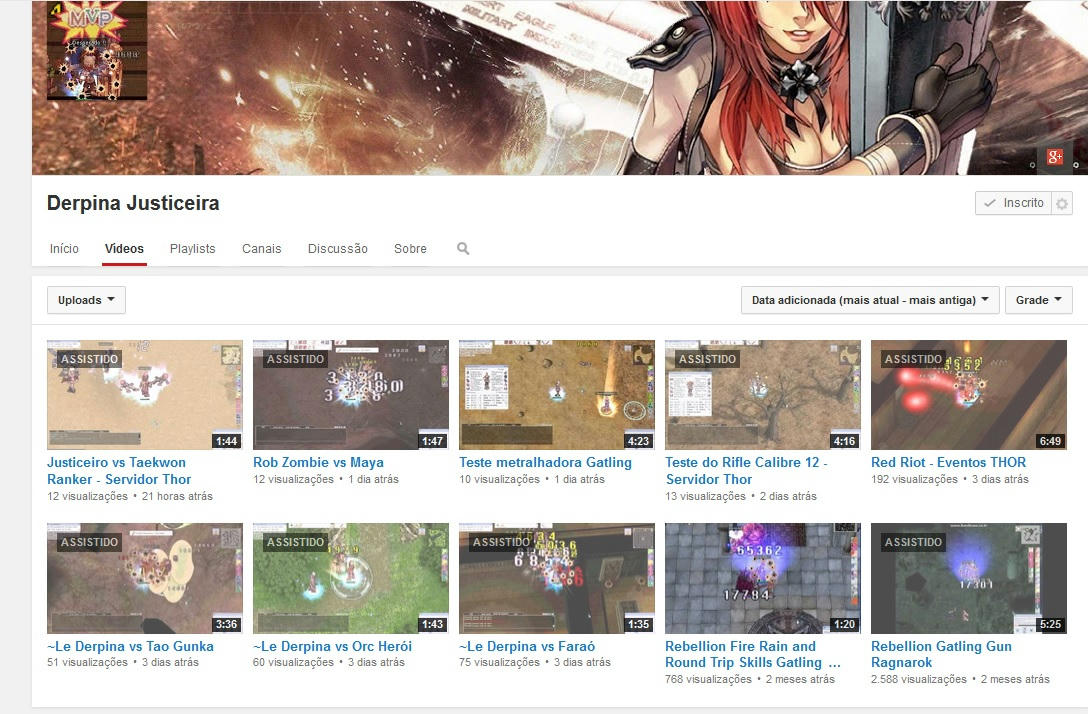Viewport: 1088px width, 714px height.
Task: Open the Grade view dropdown
Action: pyautogui.click(x=1039, y=300)
